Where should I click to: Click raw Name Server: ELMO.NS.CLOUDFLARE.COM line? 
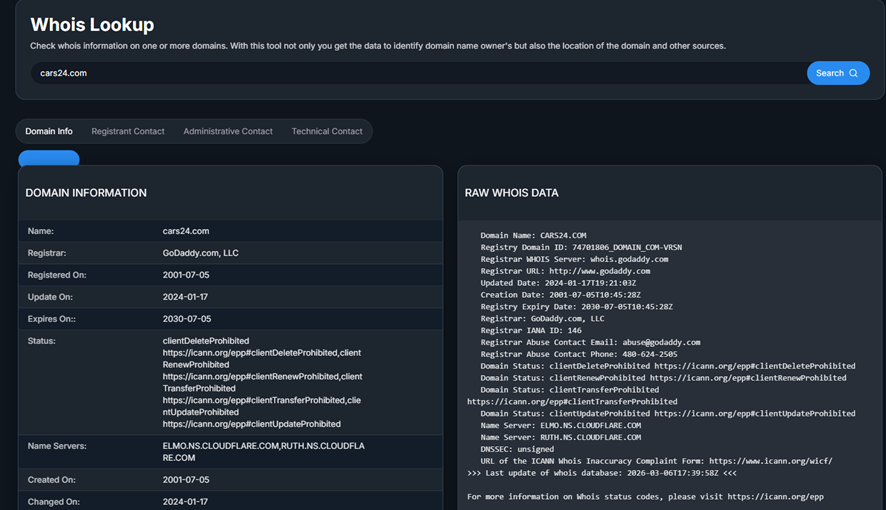click(x=561, y=425)
